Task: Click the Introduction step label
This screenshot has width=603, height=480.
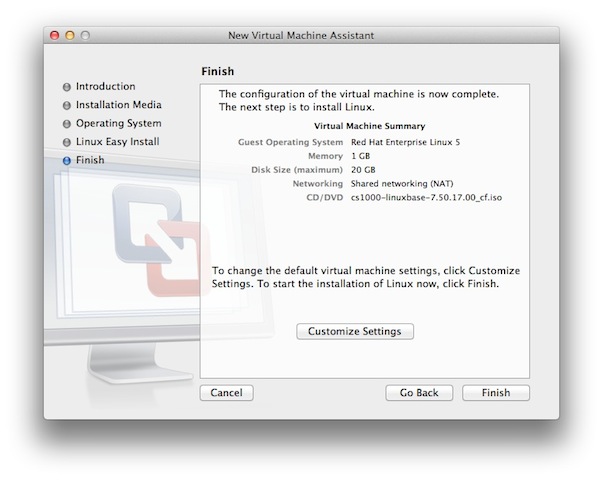Action: click(x=105, y=86)
